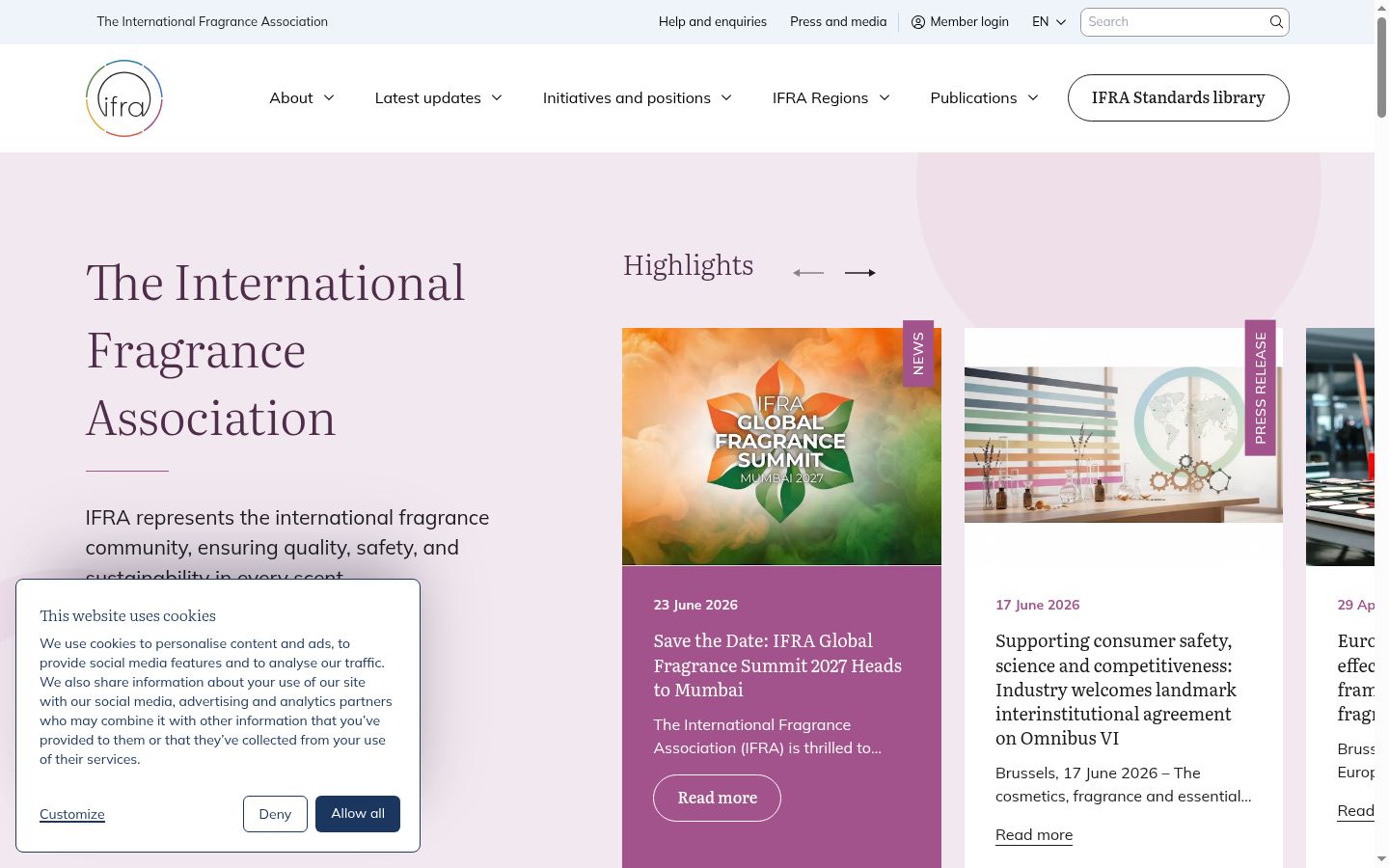Open Help and enquiries
Image resolution: width=1389 pixels, height=868 pixels.
[x=713, y=22]
